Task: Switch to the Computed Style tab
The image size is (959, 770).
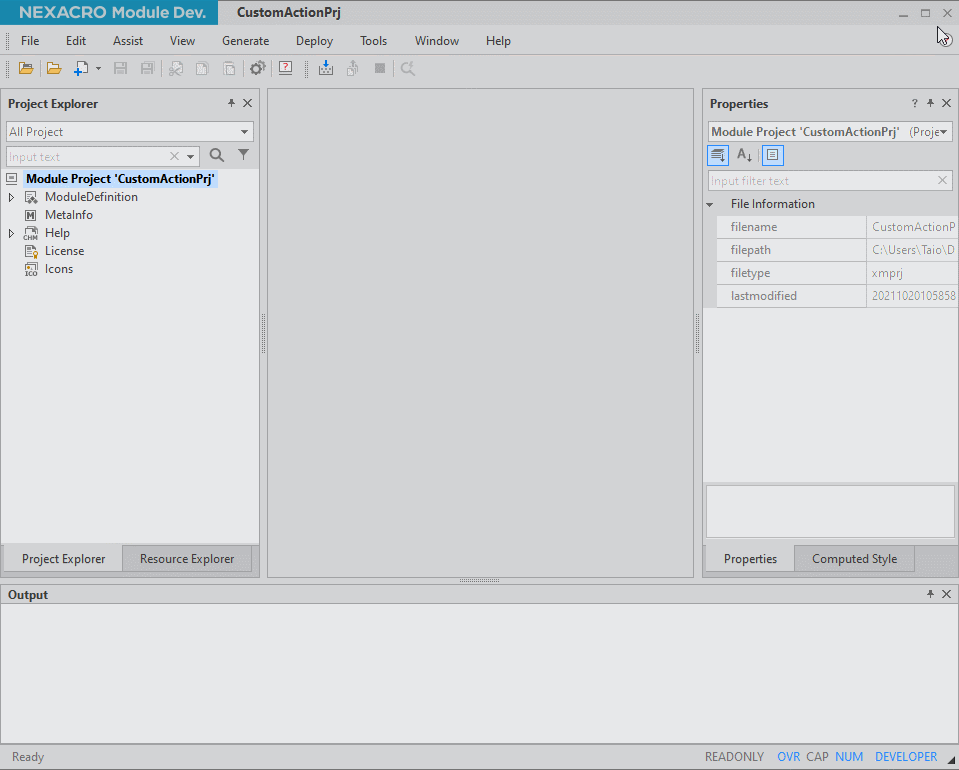Action: 854,559
